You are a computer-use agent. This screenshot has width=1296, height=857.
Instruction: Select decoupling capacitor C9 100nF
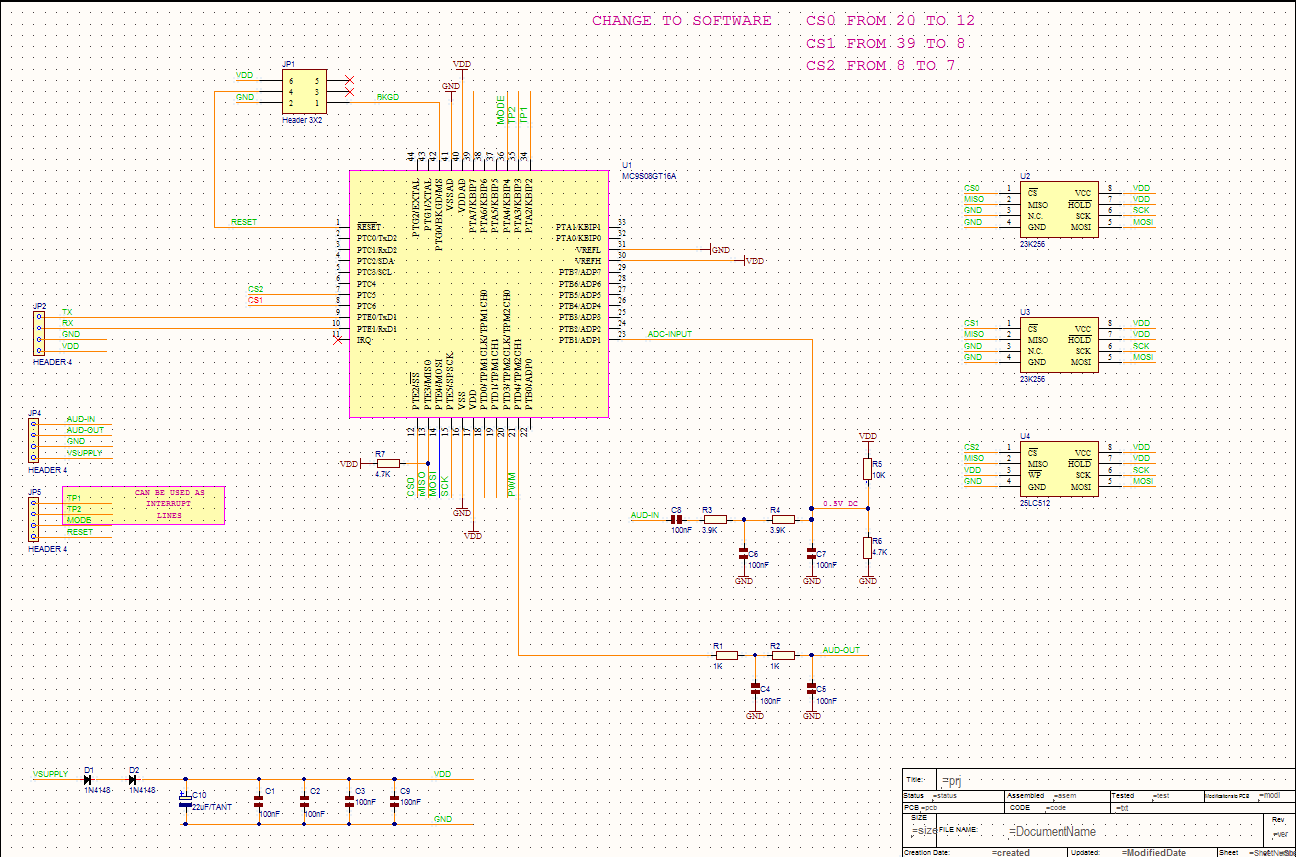click(x=393, y=801)
